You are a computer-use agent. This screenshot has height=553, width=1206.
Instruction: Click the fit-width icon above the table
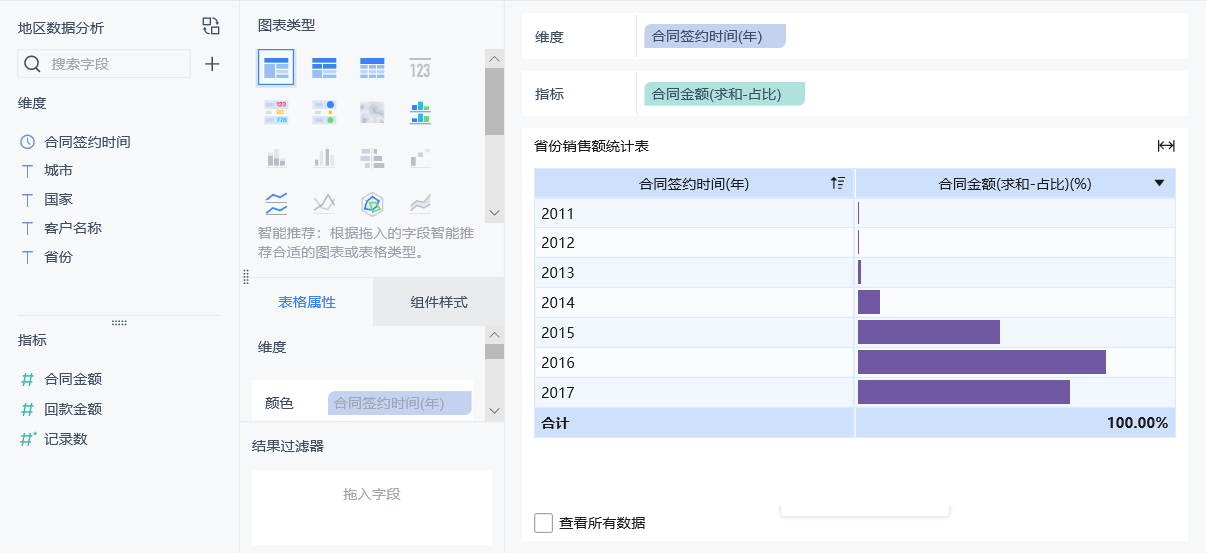(x=1165, y=146)
